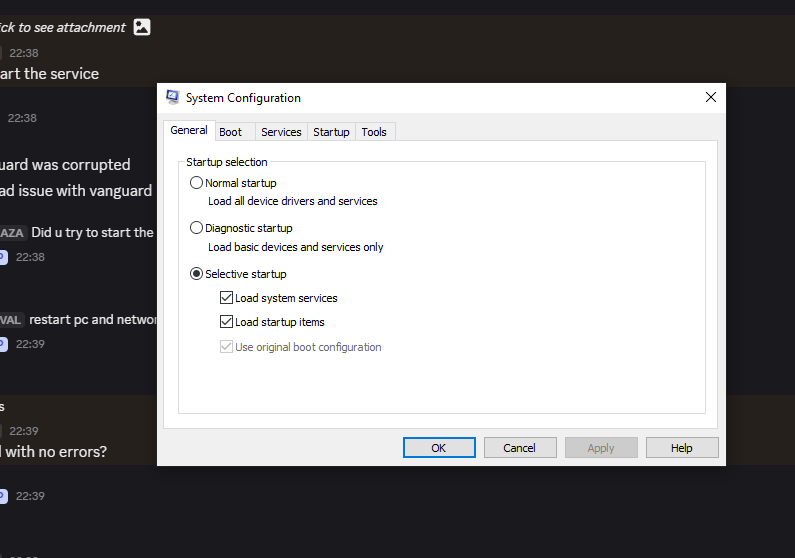Click the 'Did u try to start the' message

[92, 232]
